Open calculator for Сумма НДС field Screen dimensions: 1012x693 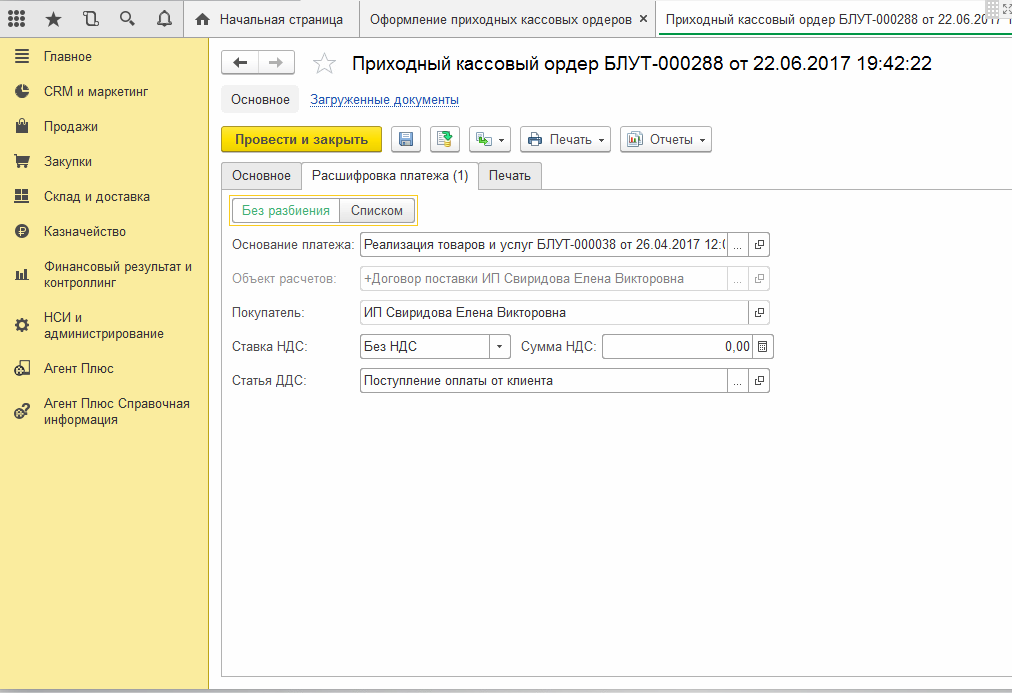[x=763, y=347]
